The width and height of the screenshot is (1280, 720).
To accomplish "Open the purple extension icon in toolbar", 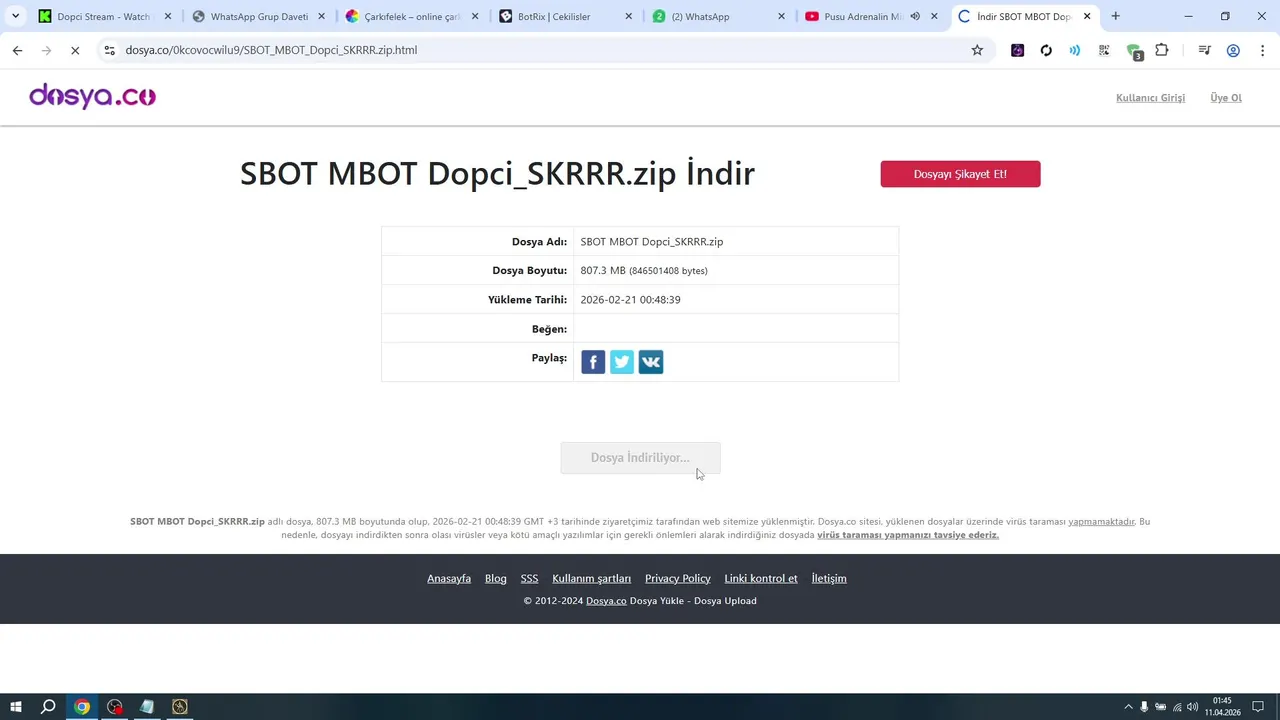I will click(1017, 50).
